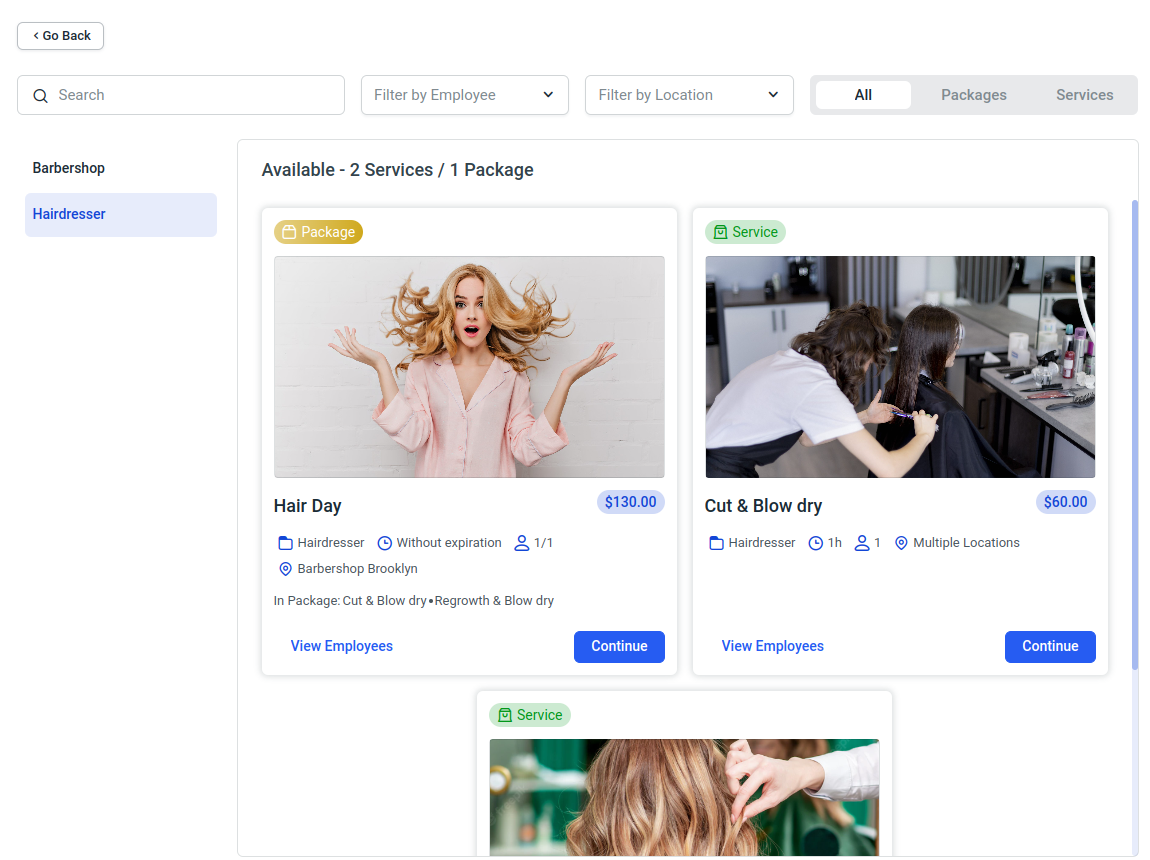Viewport: 1150px width, 860px height.
Task: Go back using the Go Back button
Action: tap(61, 36)
